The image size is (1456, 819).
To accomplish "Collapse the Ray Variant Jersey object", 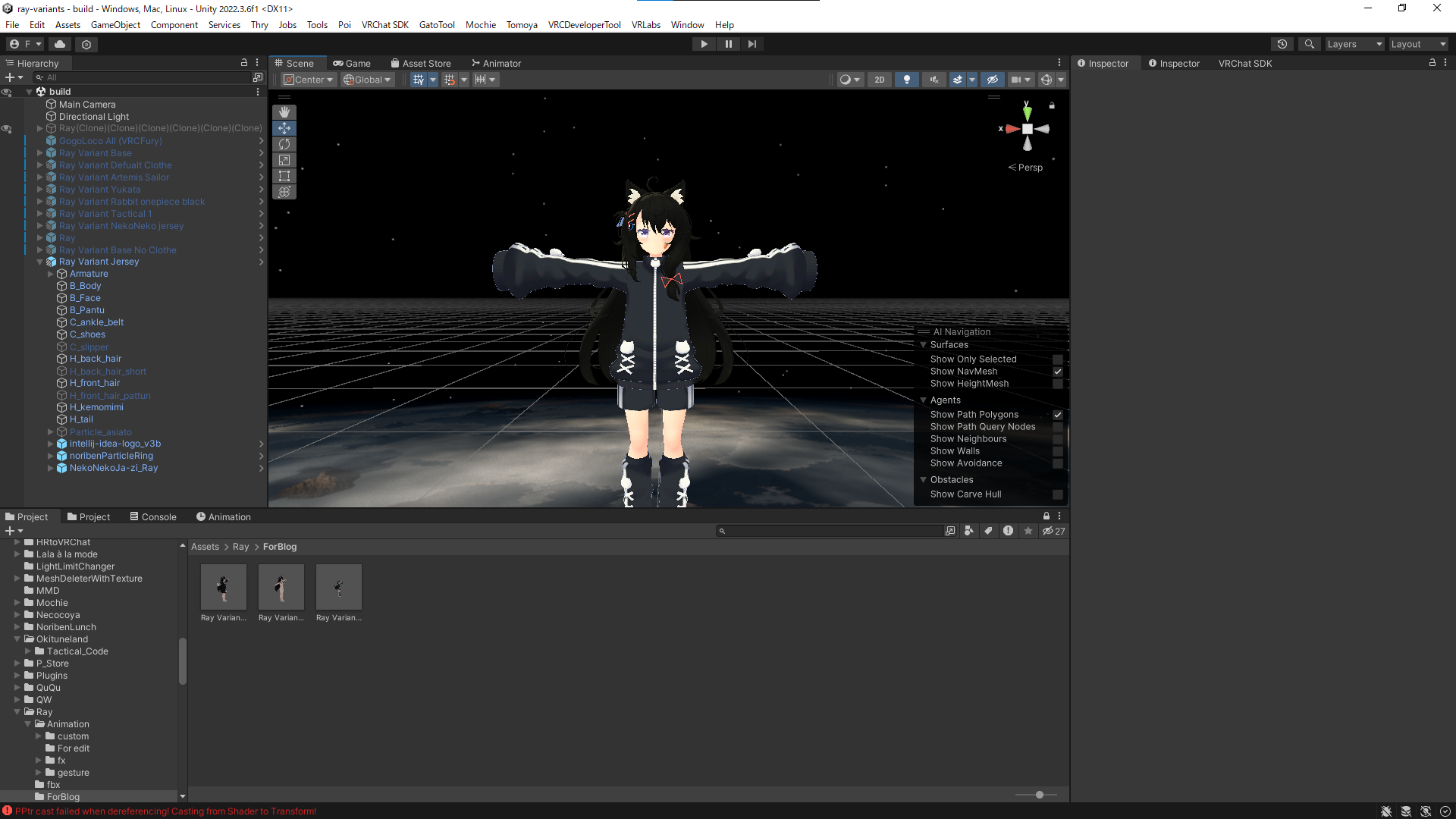I will point(40,262).
